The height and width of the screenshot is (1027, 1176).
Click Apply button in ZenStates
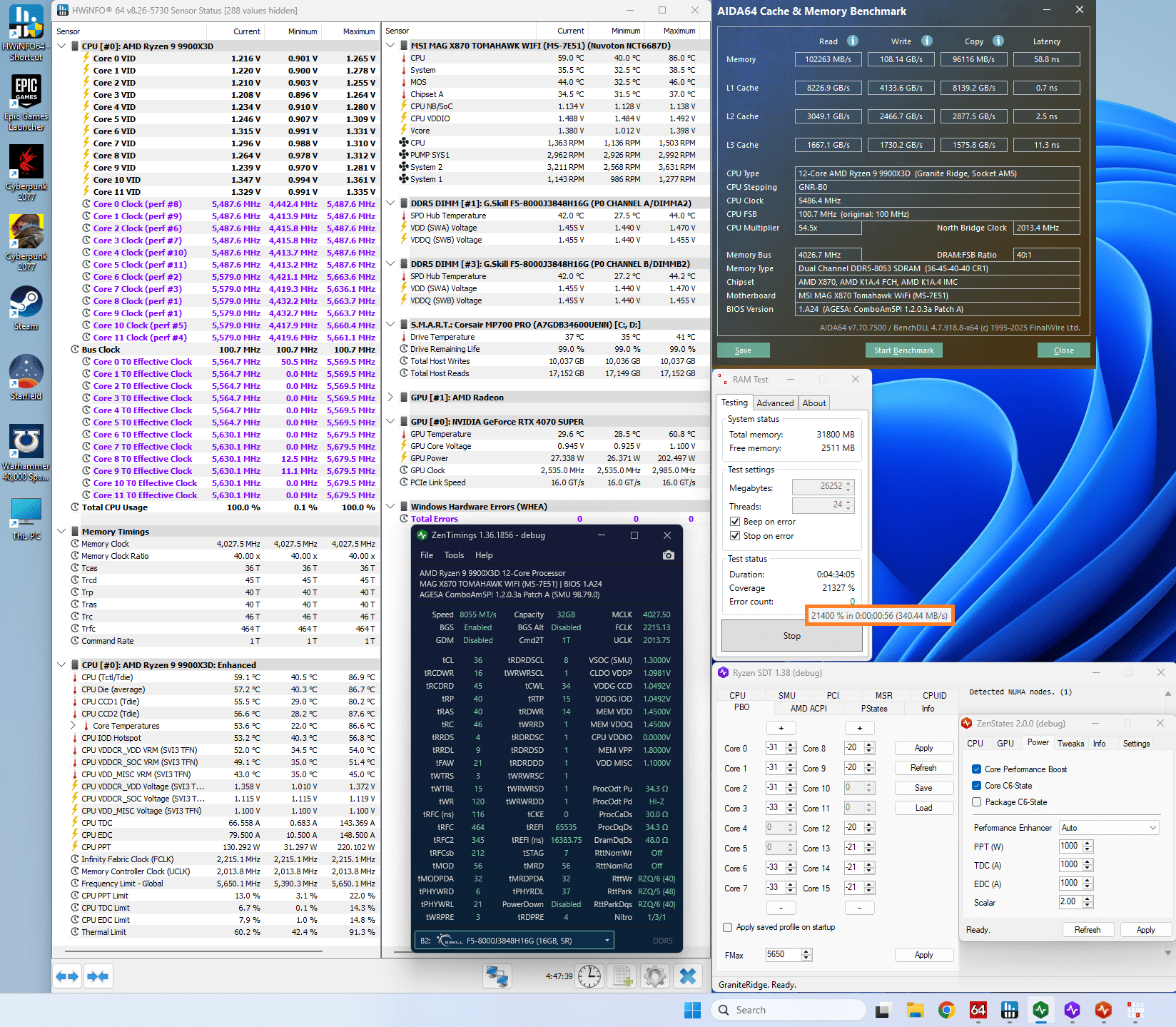(x=1145, y=930)
